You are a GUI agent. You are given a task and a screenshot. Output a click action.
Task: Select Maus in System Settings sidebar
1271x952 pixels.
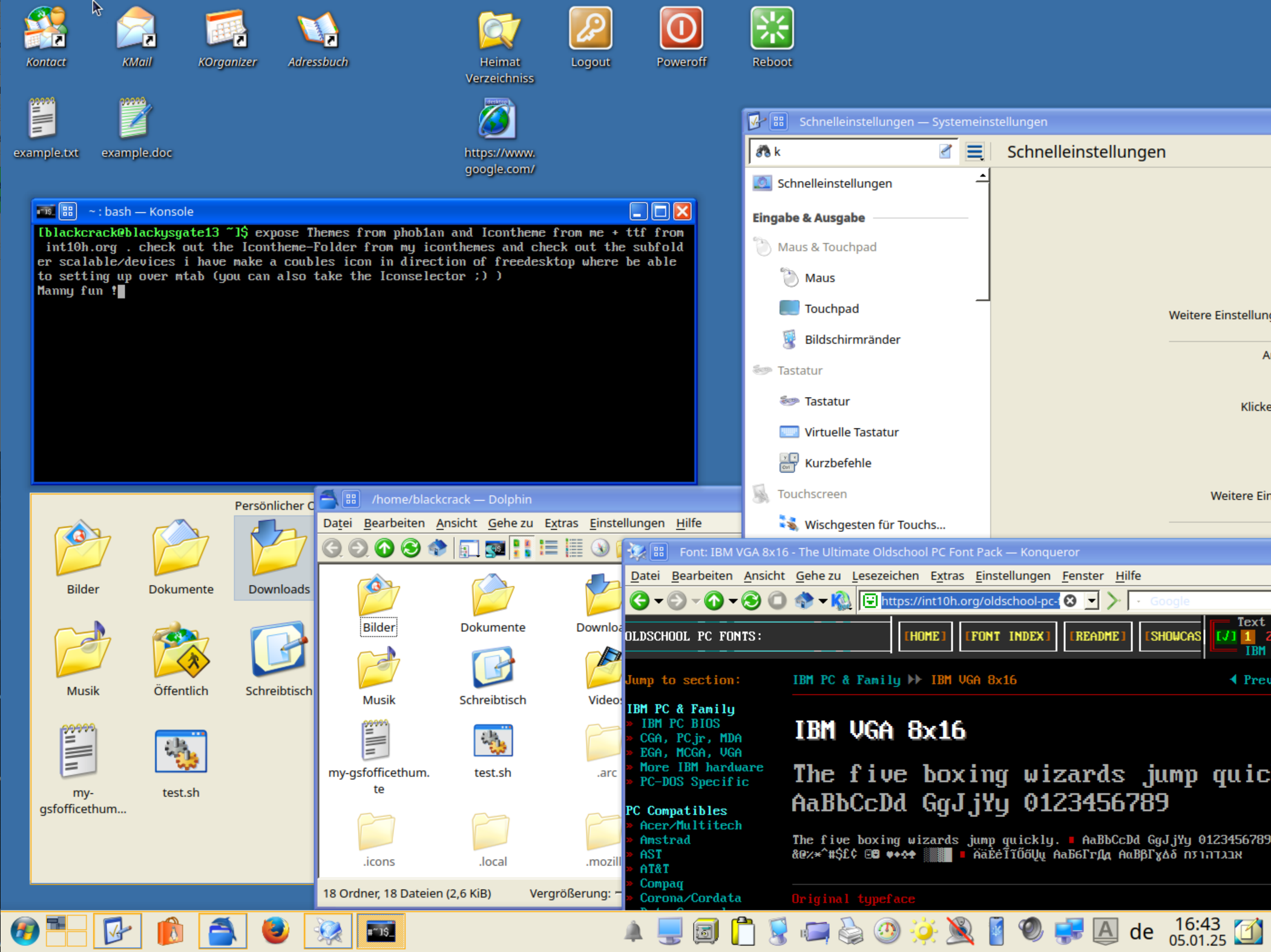pos(819,278)
